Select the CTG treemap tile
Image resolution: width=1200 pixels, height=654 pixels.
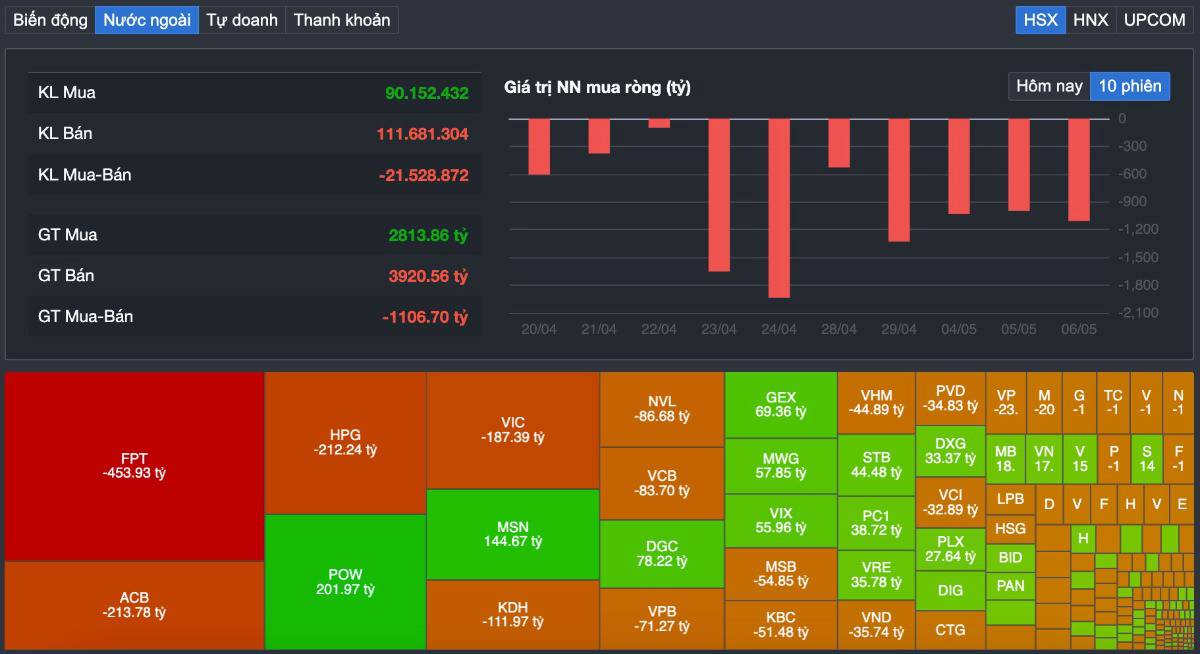950,631
